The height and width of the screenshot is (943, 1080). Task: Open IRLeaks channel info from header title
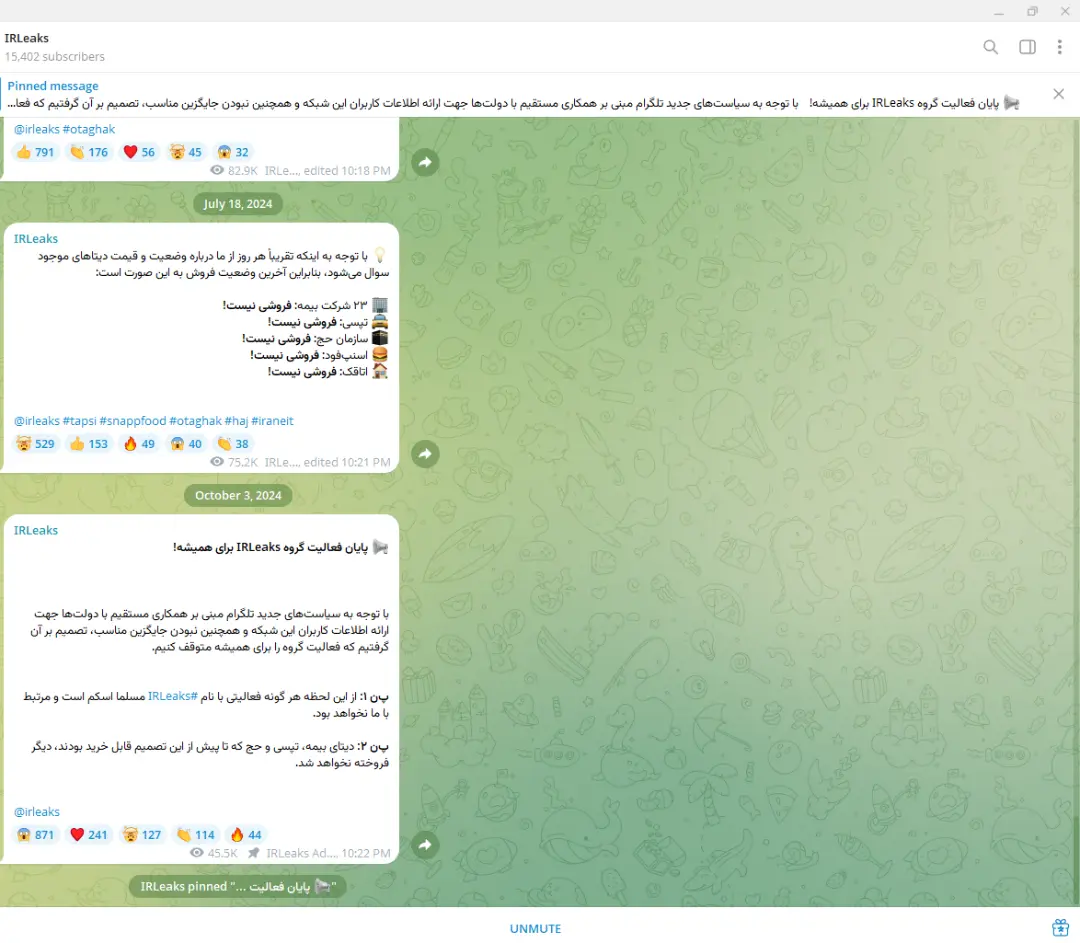[27, 38]
